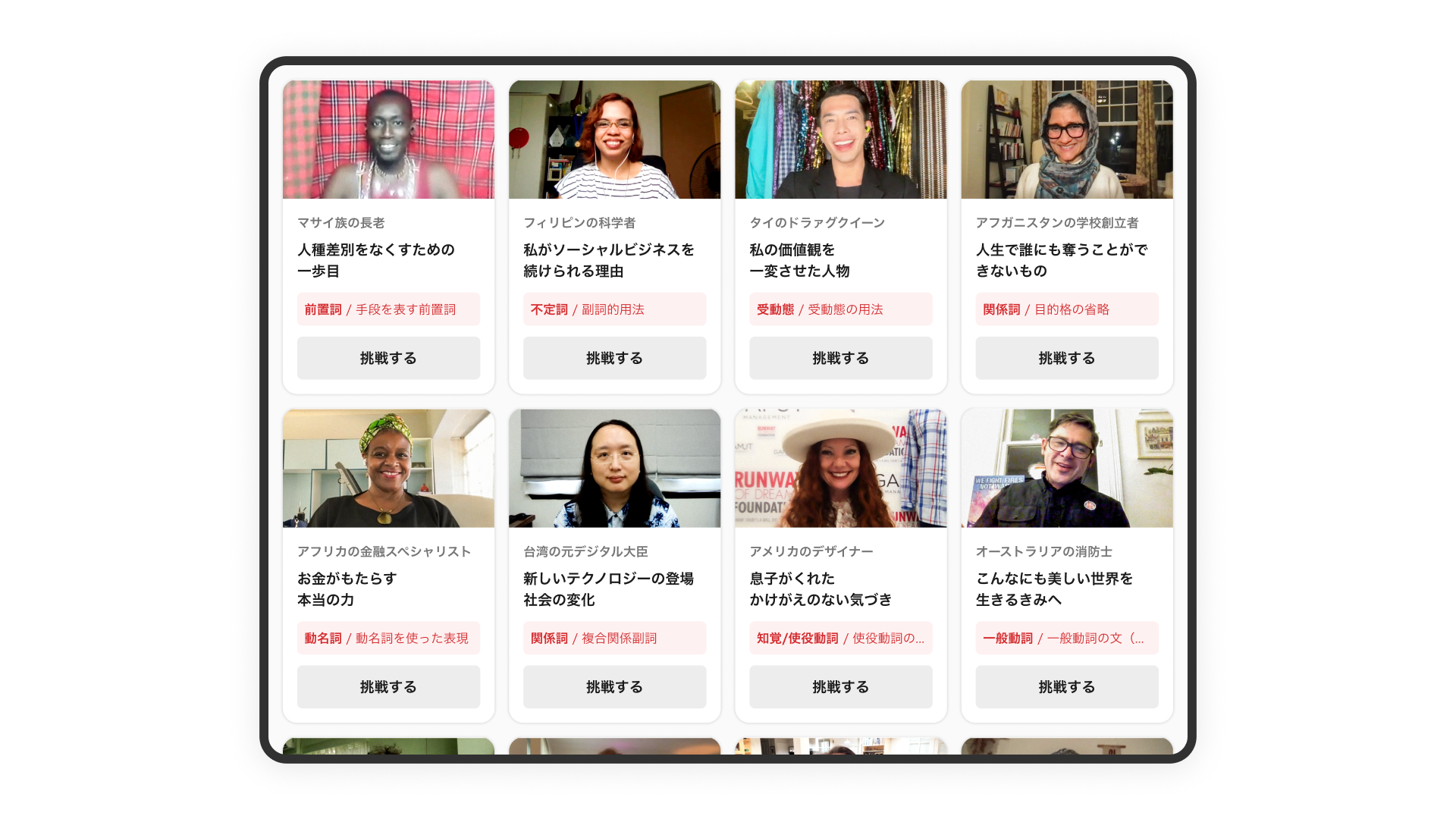Click 挑戦する under アメリカのデザイナー card
This screenshot has height=819, width=1456.
tap(840, 686)
